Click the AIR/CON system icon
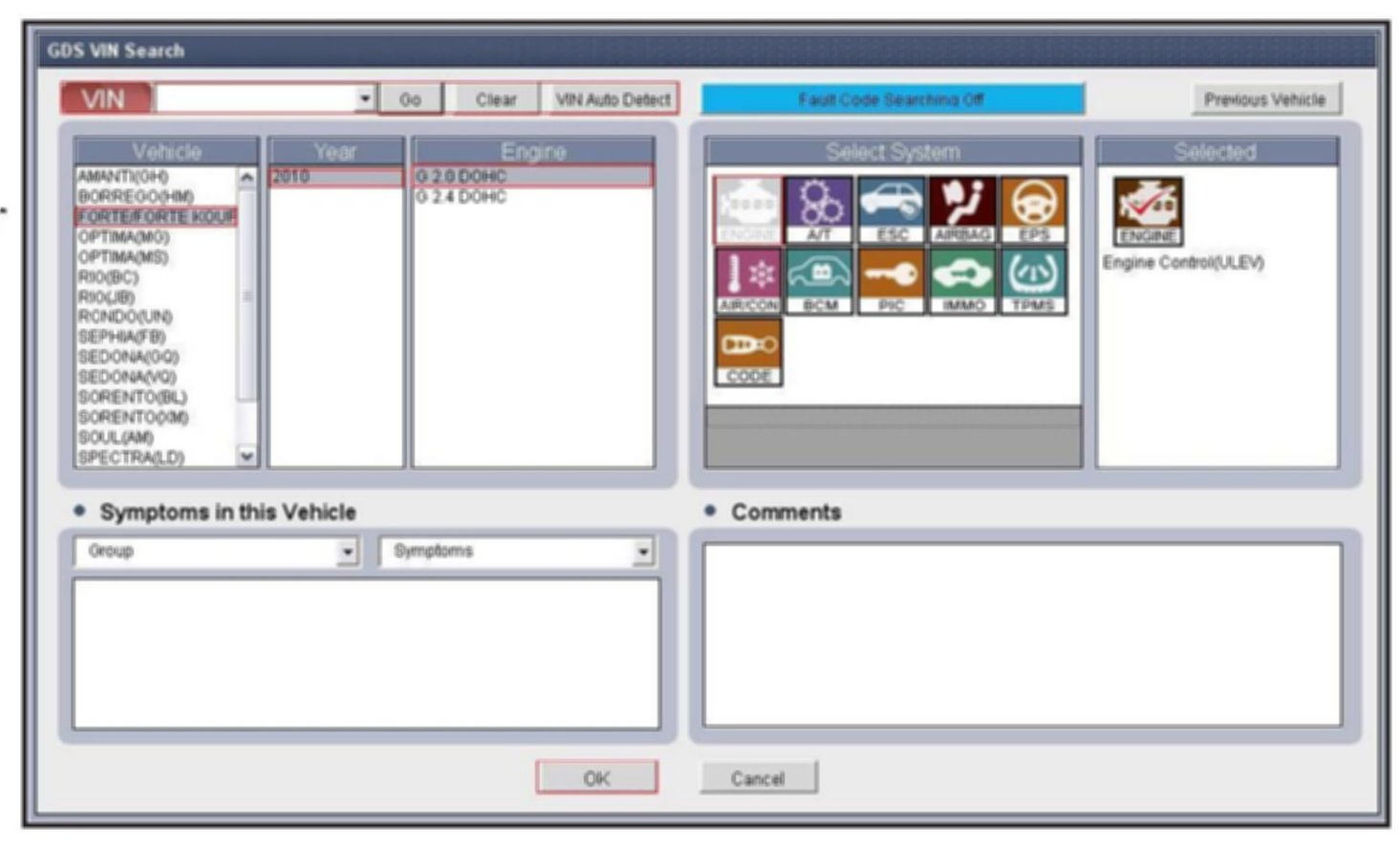 pos(748,280)
